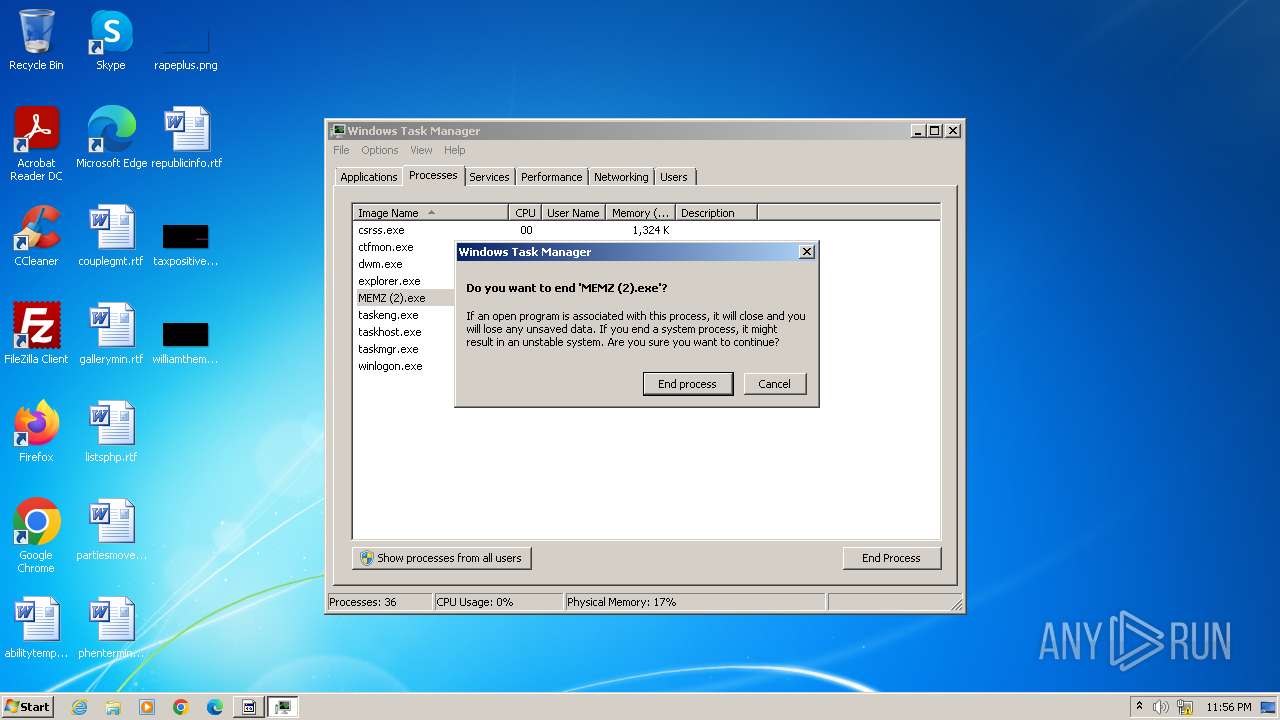The height and width of the screenshot is (720, 1280).
Task: Switch to the Networking tab
Action: click(x=621, y=177)
